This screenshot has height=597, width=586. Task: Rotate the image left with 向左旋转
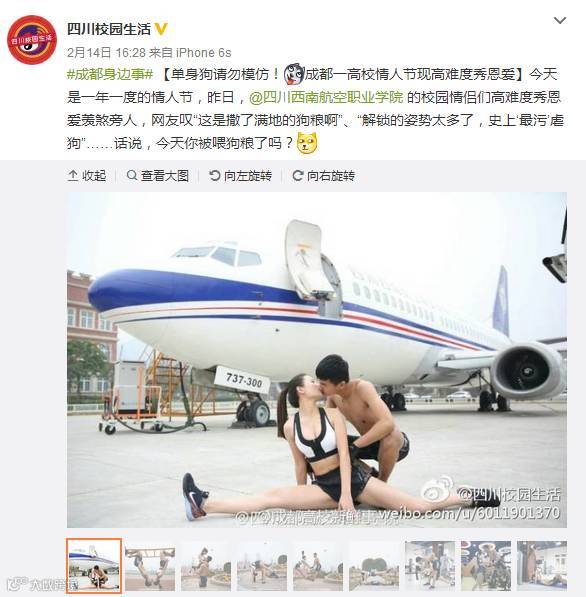[240, 176]
